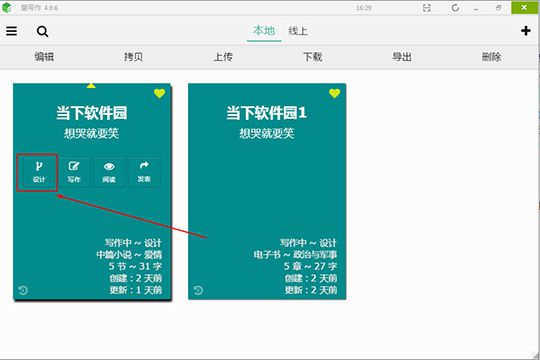Open 阅读 eye icon on the 当下软件园 card

109,172
